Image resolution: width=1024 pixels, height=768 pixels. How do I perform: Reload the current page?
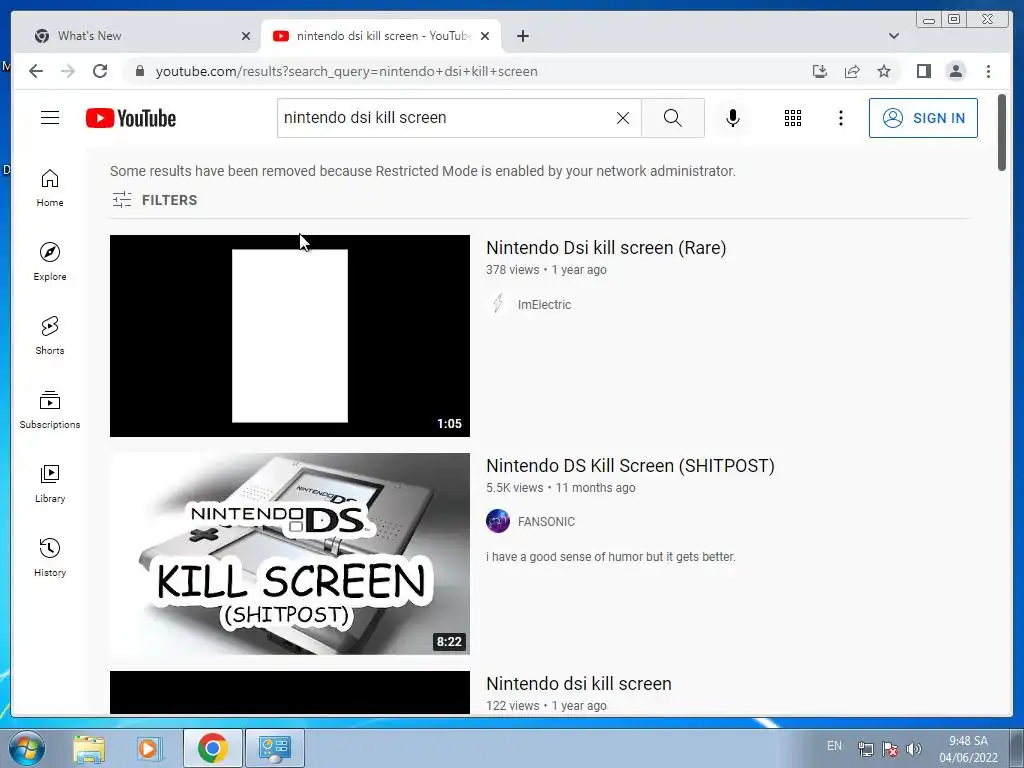pyautogui.click(x=100, y=71)
